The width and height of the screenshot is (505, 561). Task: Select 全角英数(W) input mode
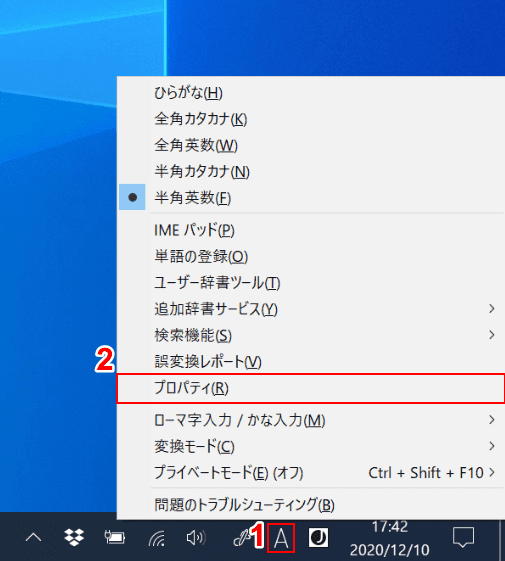[311, 145]
